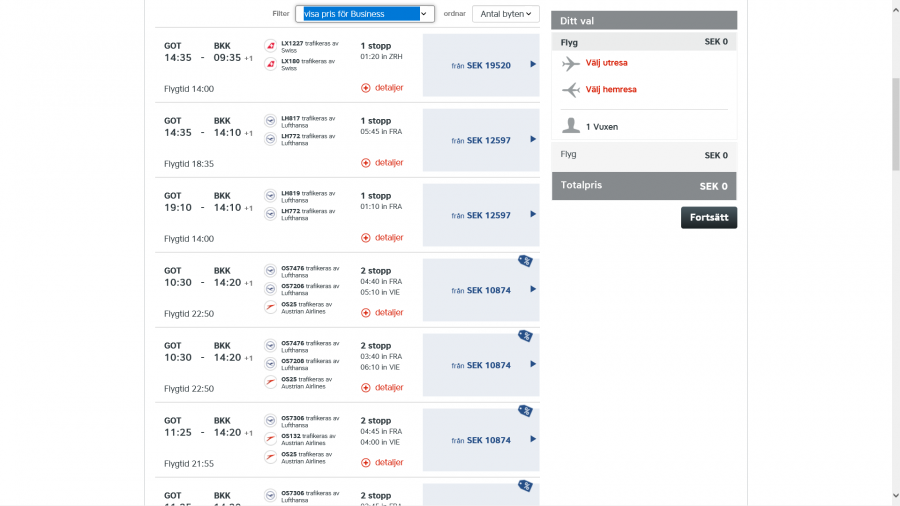Click the return plane icon beside Välj hemresa
The height and width of the screenshot is (506, 900).
pos(571,90)
